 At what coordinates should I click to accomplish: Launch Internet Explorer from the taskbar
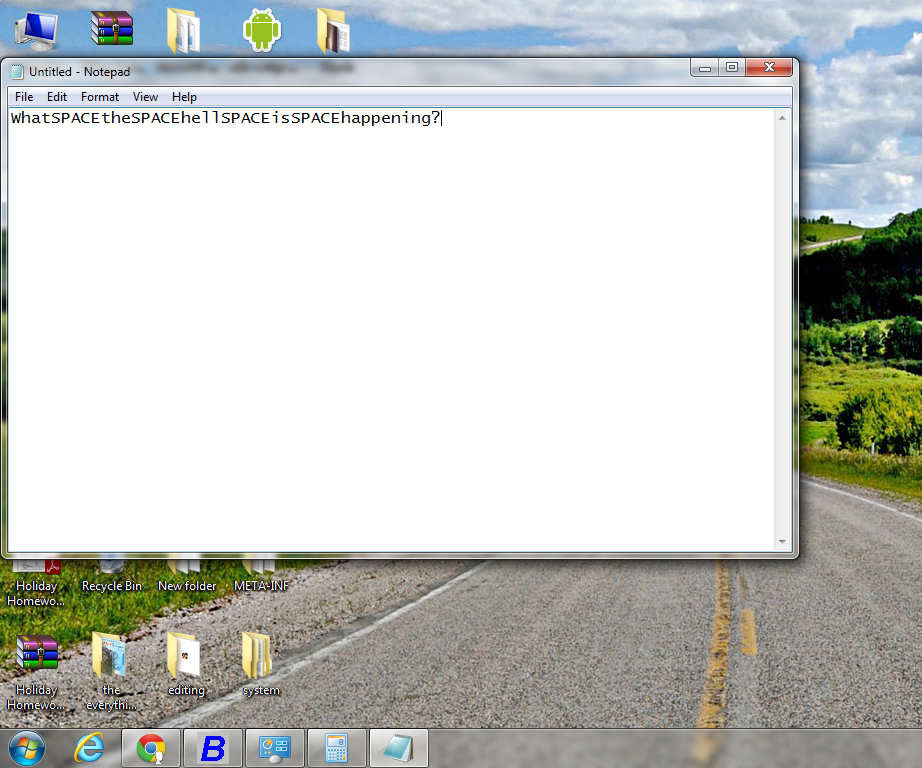pyautogui.click(x=89, y=749)
